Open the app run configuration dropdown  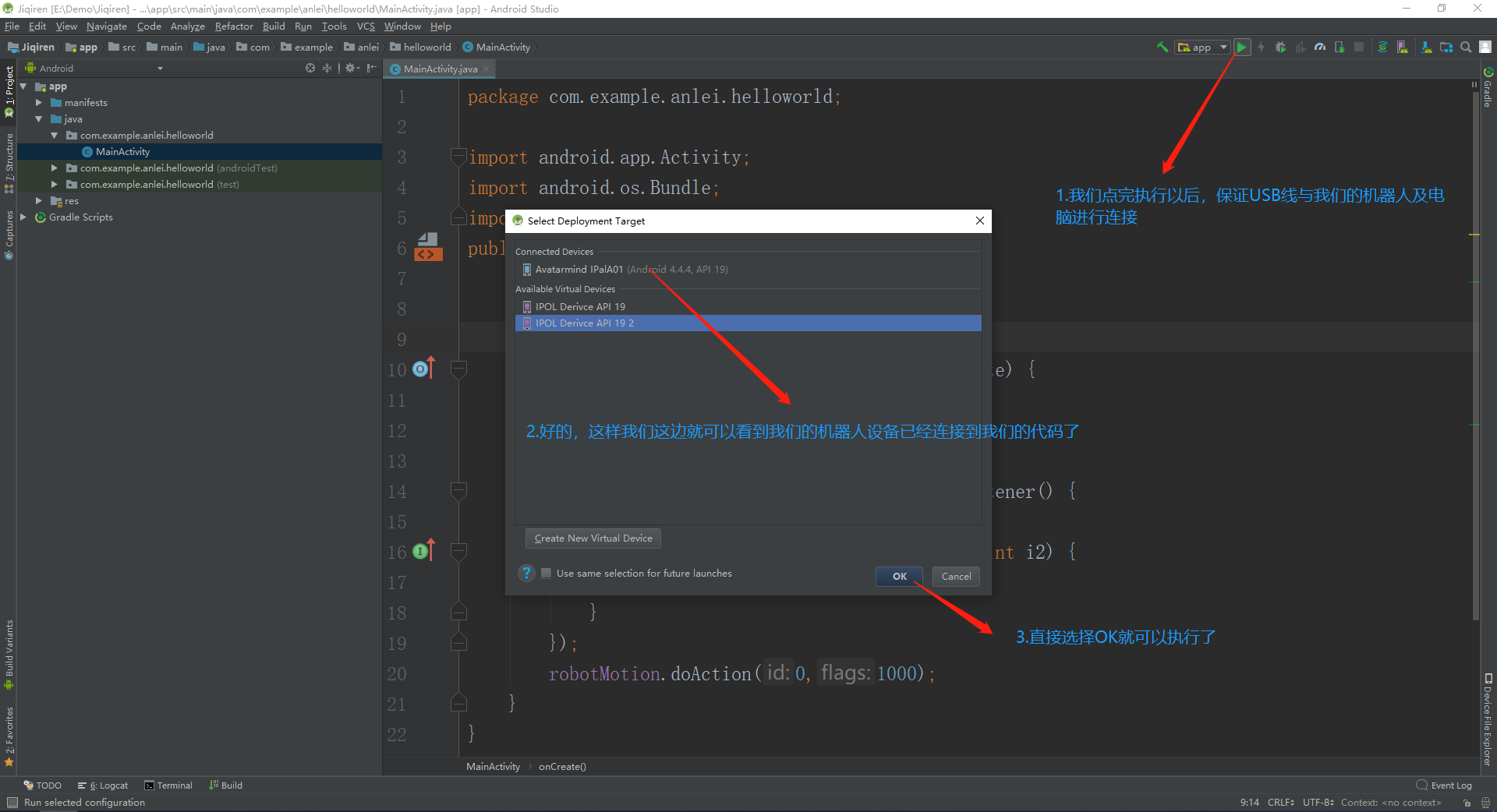coord(1203,48)
